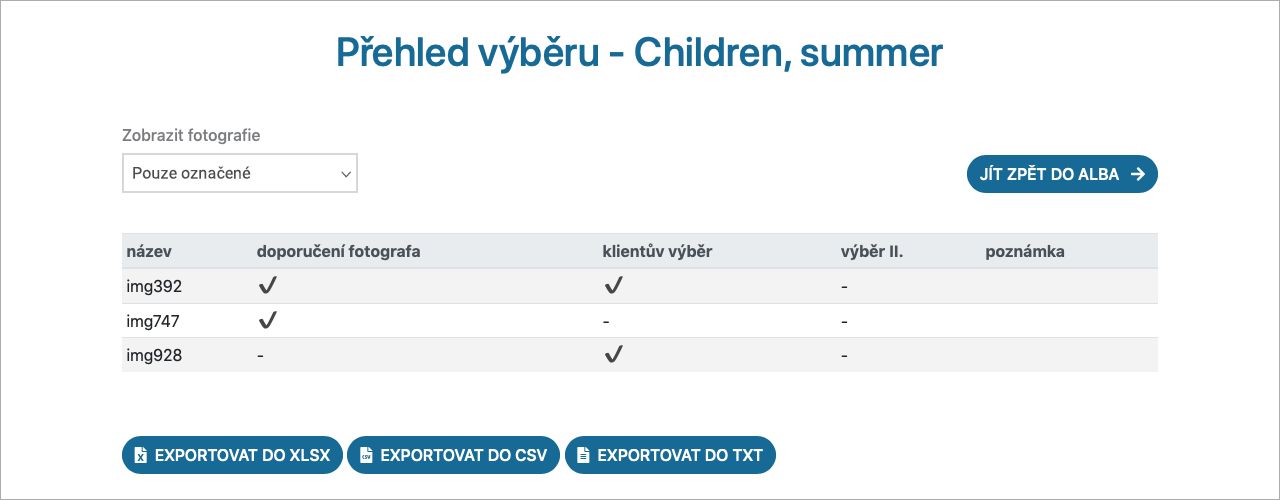This screenshot has height=500, width=1280.
Task: Select the img747 row name
Action: pyautogui.click(x=153, y=321)
